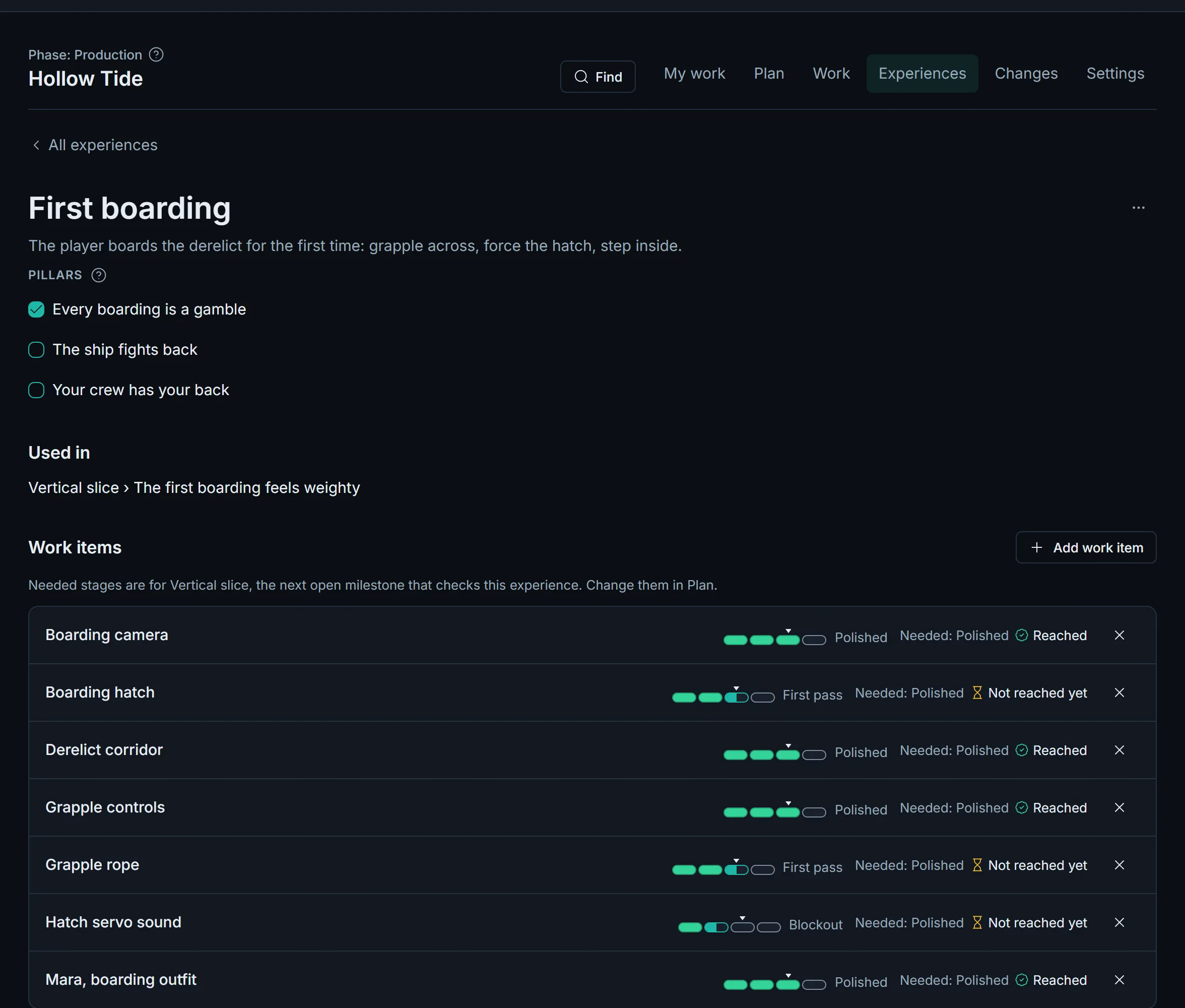Open help icon next to Phase: Production
Viewport: 1185px width, 1008px height.
pos(156,55)
